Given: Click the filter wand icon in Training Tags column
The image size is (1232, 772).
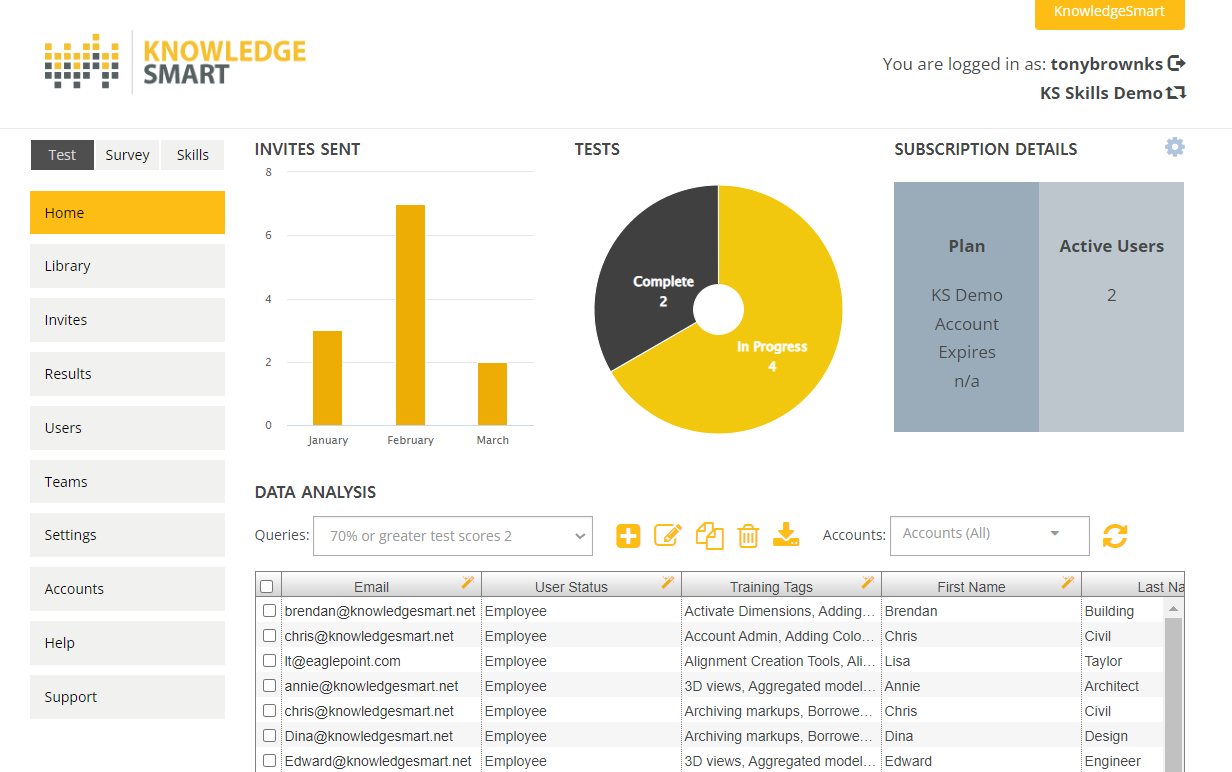Looking at the screenshot, I should pos(868,583).
